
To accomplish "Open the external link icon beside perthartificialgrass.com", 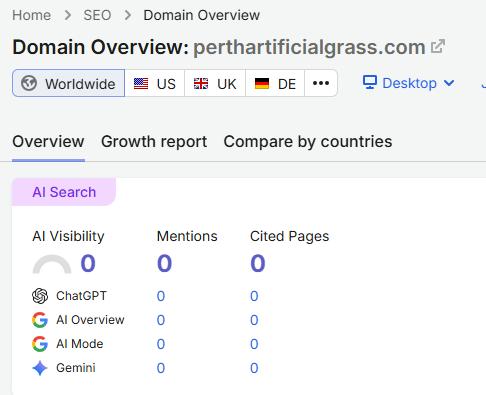I will click(438, 47).
